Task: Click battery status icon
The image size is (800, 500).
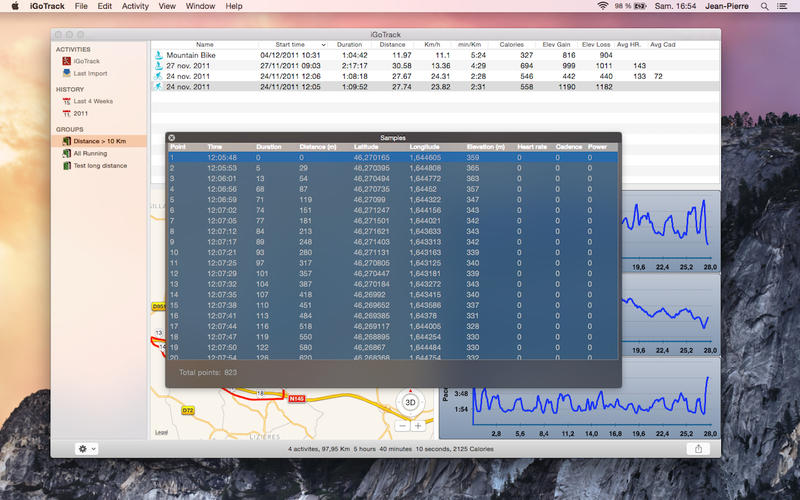Action: coord(640,6)
